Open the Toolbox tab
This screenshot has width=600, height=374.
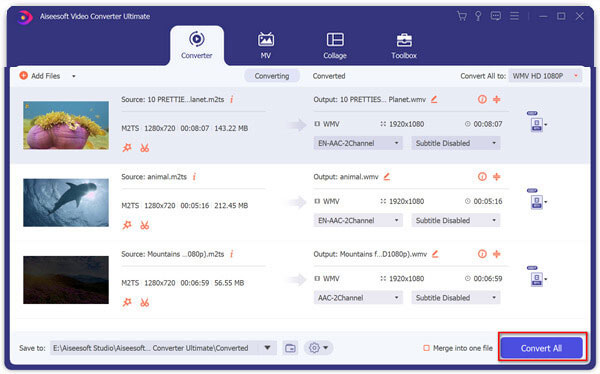(x=404, y=46)
